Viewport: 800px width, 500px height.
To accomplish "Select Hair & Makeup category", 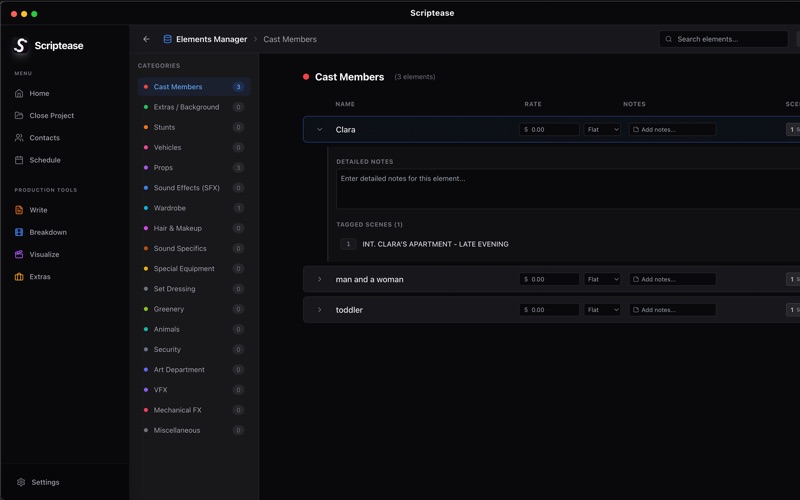I will [x=193, y=228].
